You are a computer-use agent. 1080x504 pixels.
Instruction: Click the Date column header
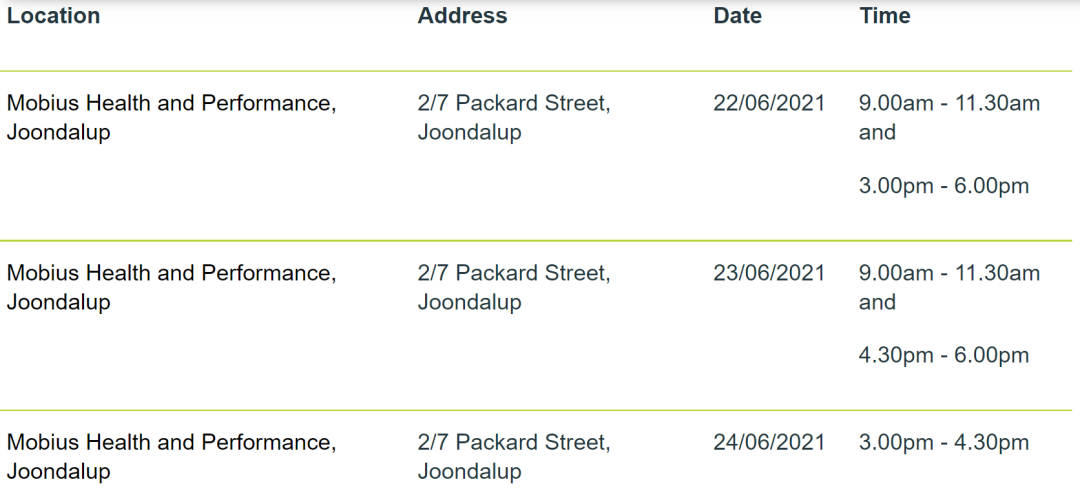pyautogui.click(x=738, y=16)
